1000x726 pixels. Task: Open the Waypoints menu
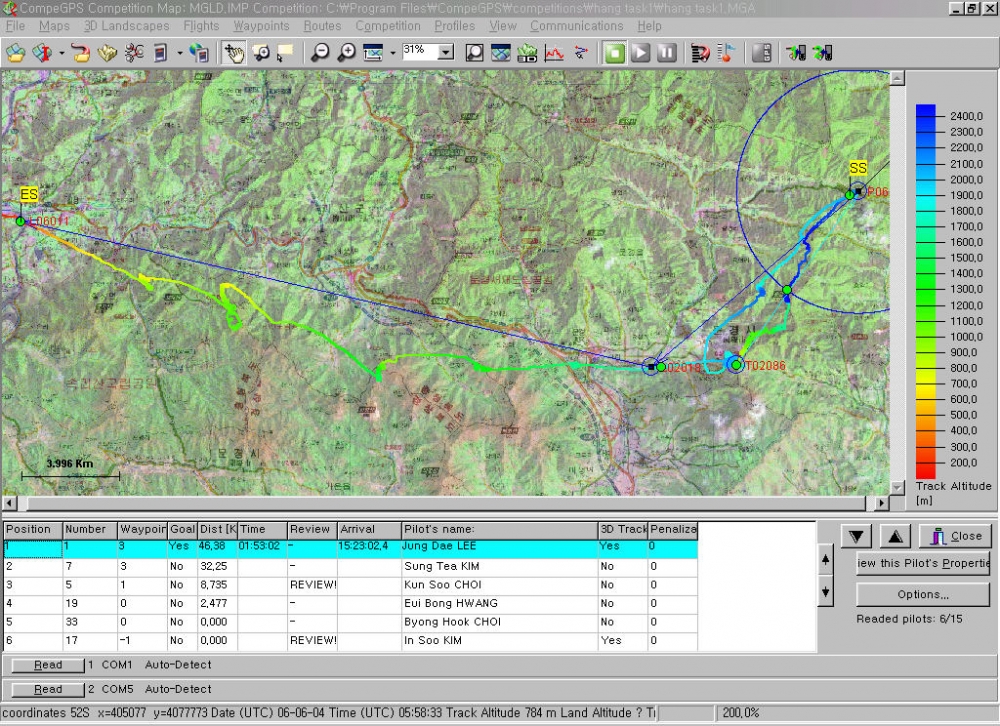[261, 26]
